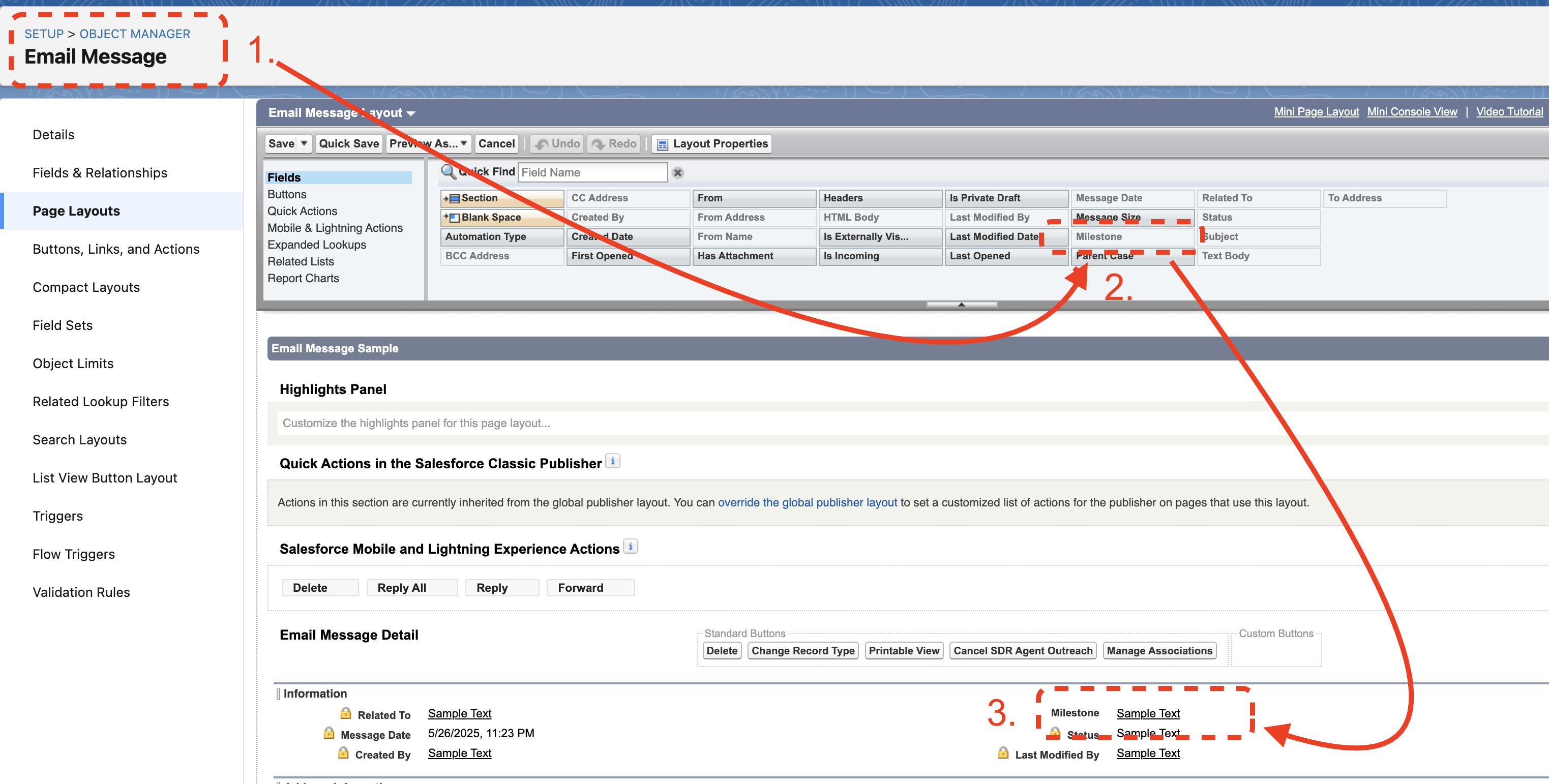Viewport: 1549px width, 784px height.
Task: Collapse the palette using the bottom handle
Action: 961,305
